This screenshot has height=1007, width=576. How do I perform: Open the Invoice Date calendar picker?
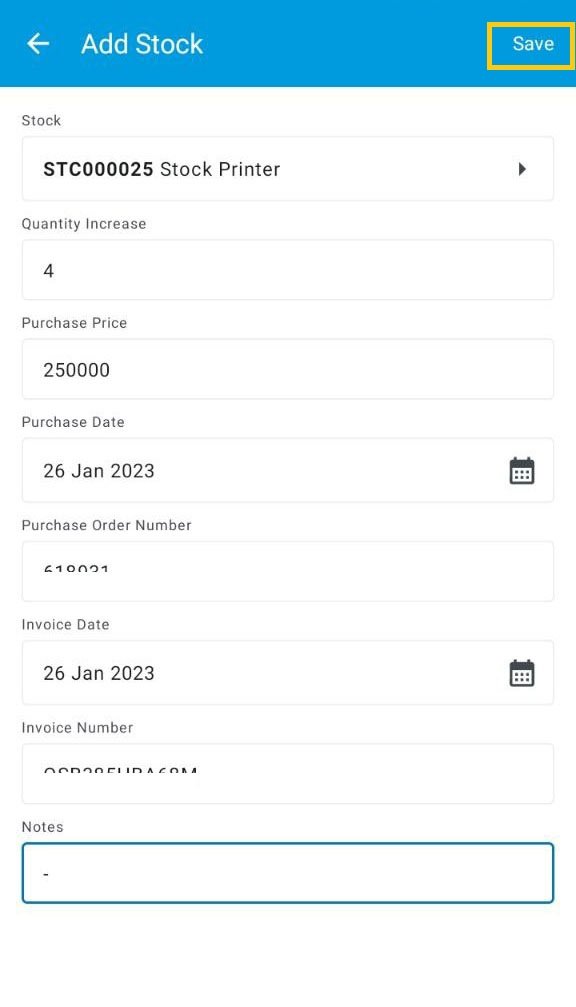coord(522,672)
